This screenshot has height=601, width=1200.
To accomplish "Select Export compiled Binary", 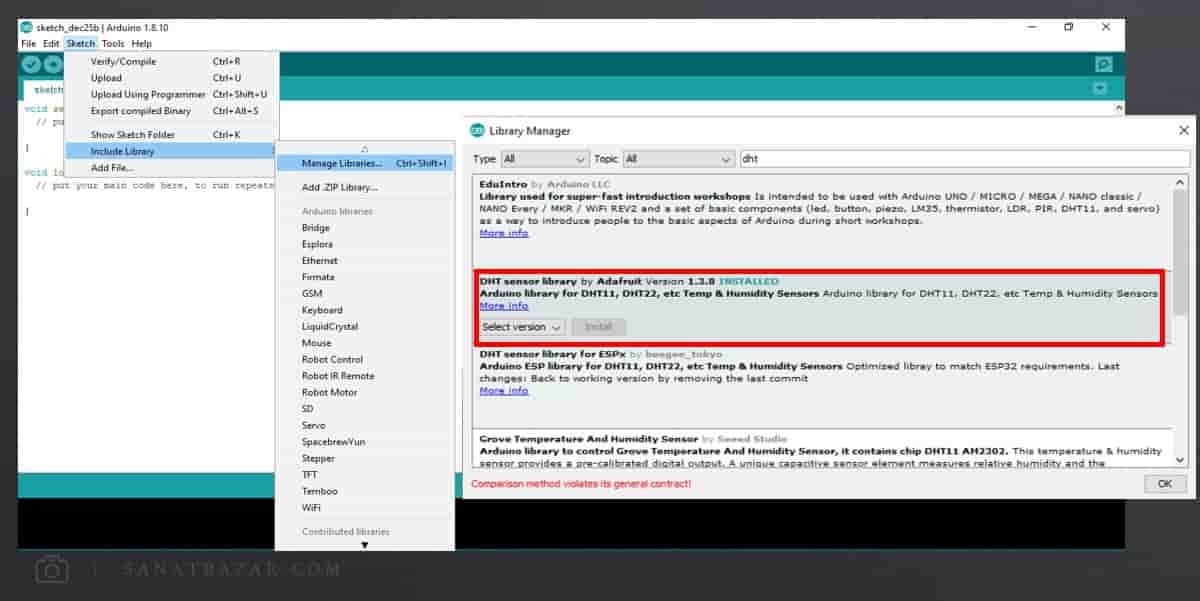I will (x=171, y=111).
